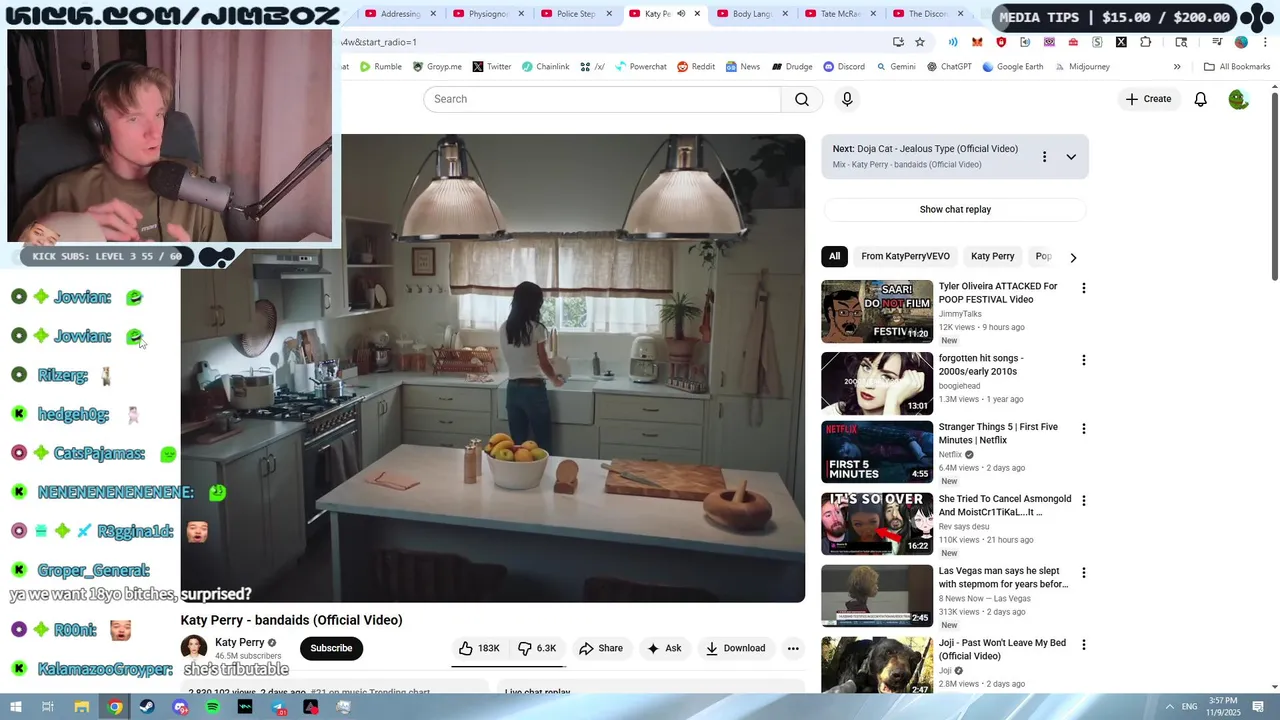Screen dimensions: 1280x720
Task: Open options menu for Las Vegas man video
Action: coord(1083,573)
